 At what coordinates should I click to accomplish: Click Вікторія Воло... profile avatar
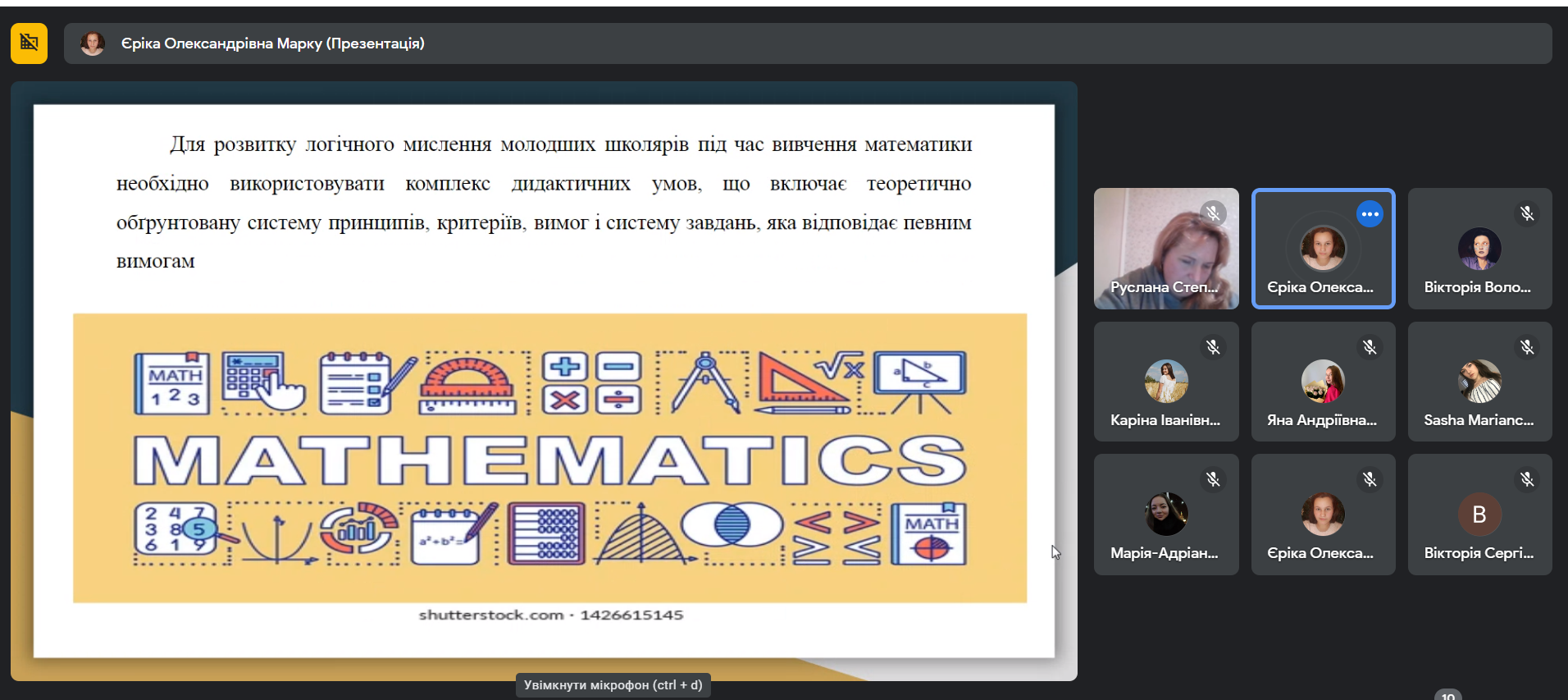pos(1479,249)
